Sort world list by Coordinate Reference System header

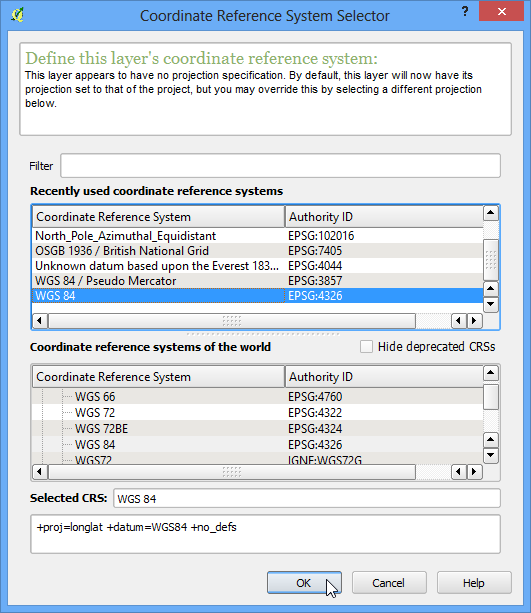pyautogui.click(x=158, y=376)
